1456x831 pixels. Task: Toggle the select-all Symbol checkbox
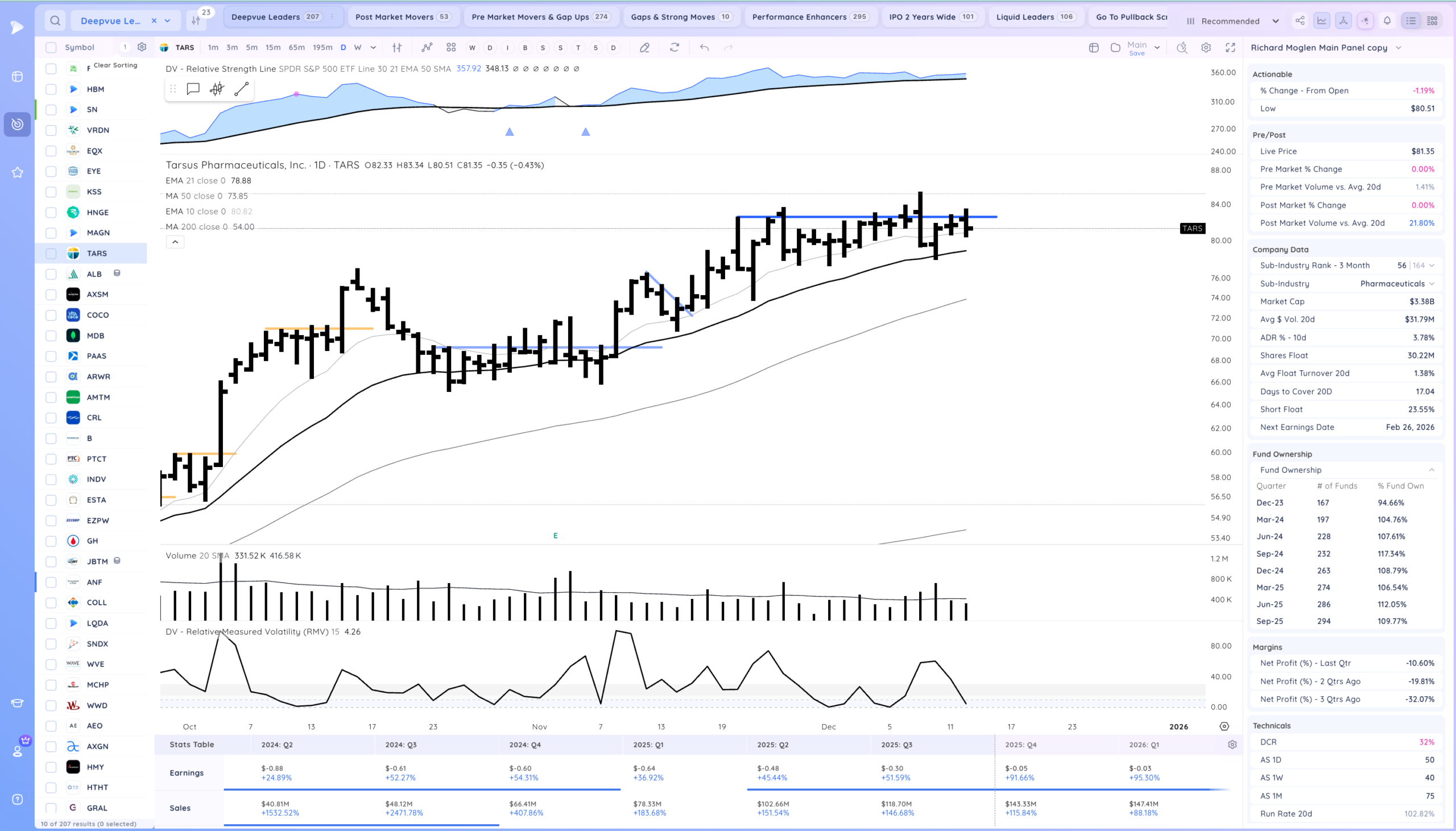[x=51, y=47]
